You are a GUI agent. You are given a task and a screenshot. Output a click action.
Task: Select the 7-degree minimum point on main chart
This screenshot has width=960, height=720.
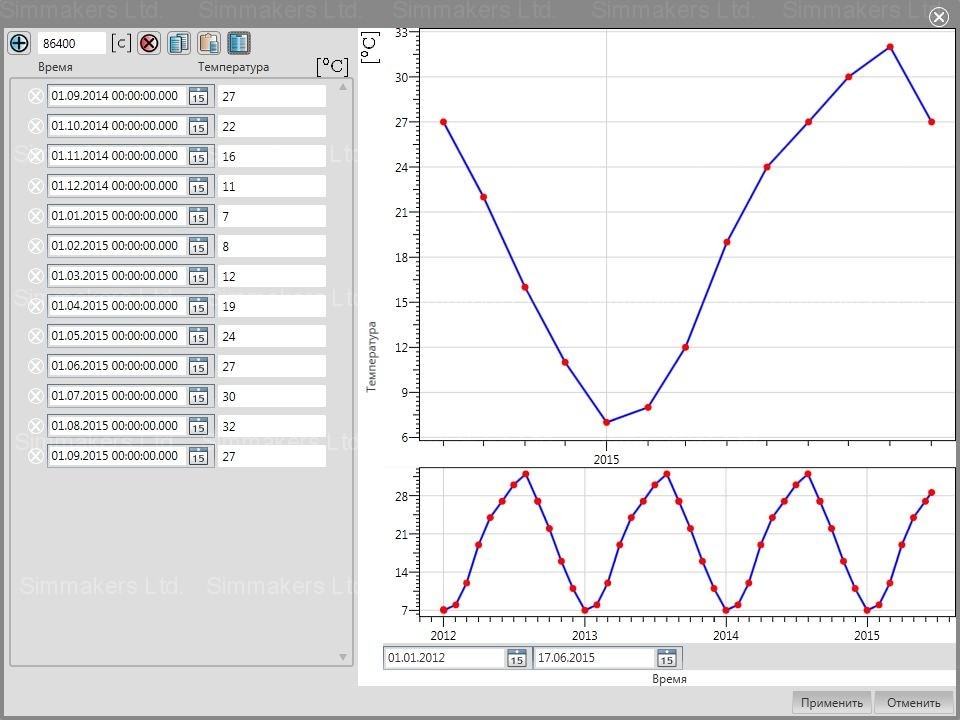[x=606, y=422]
